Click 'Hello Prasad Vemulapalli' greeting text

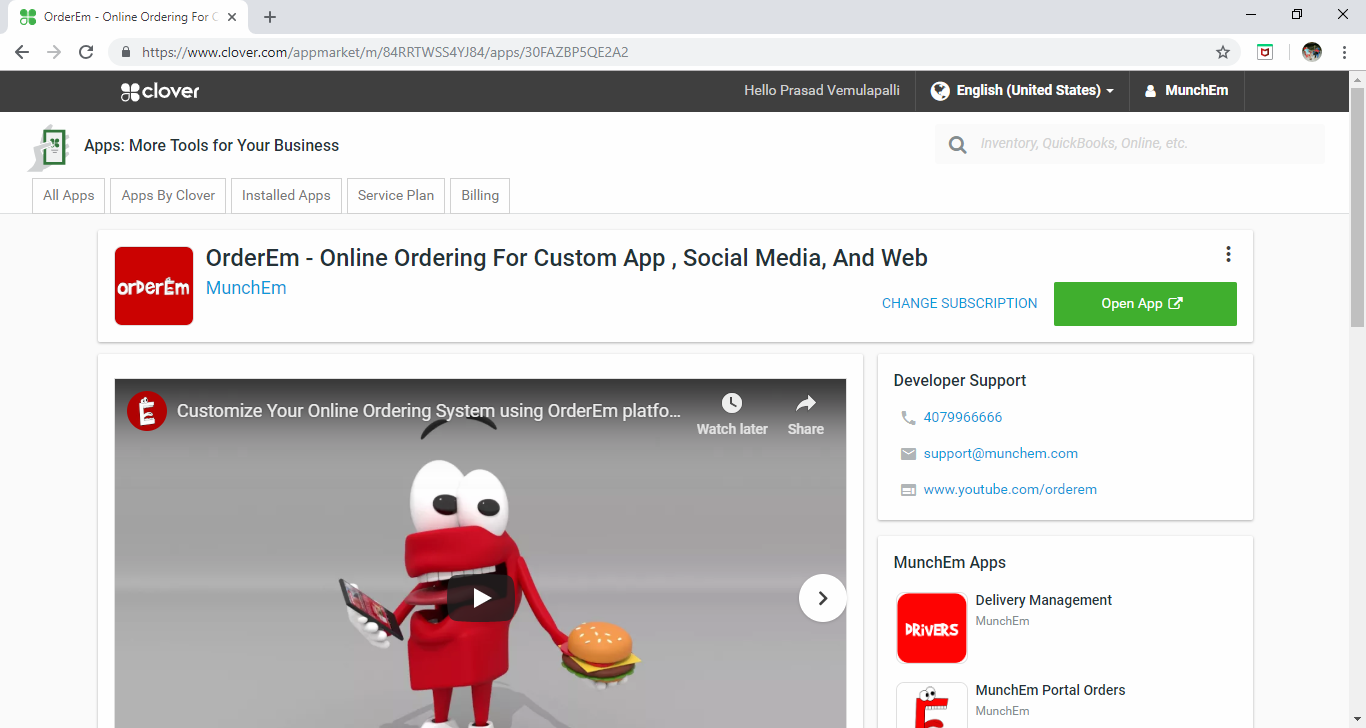click(x=822, y=91)
